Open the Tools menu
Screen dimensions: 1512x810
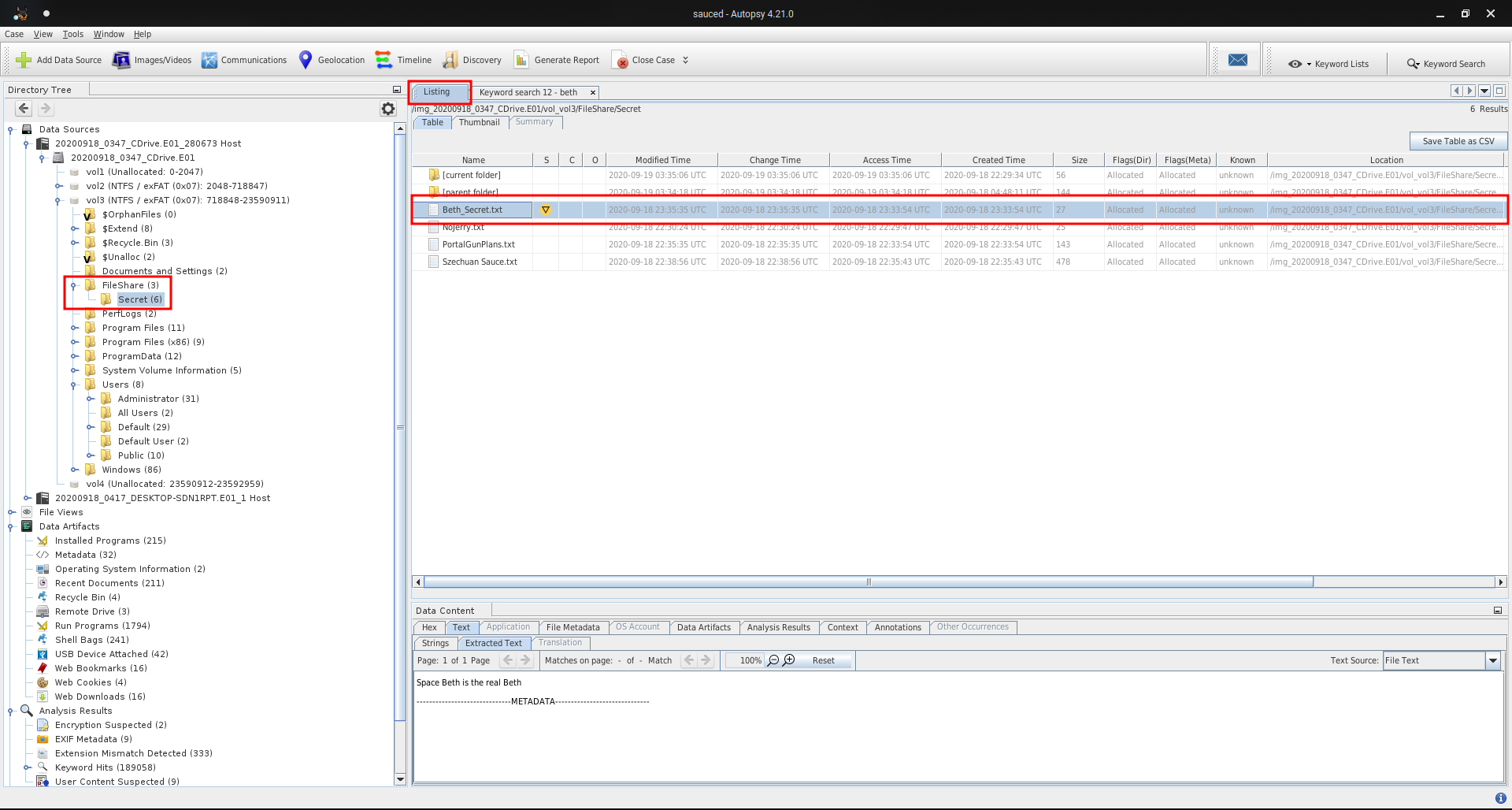[73, 34]
